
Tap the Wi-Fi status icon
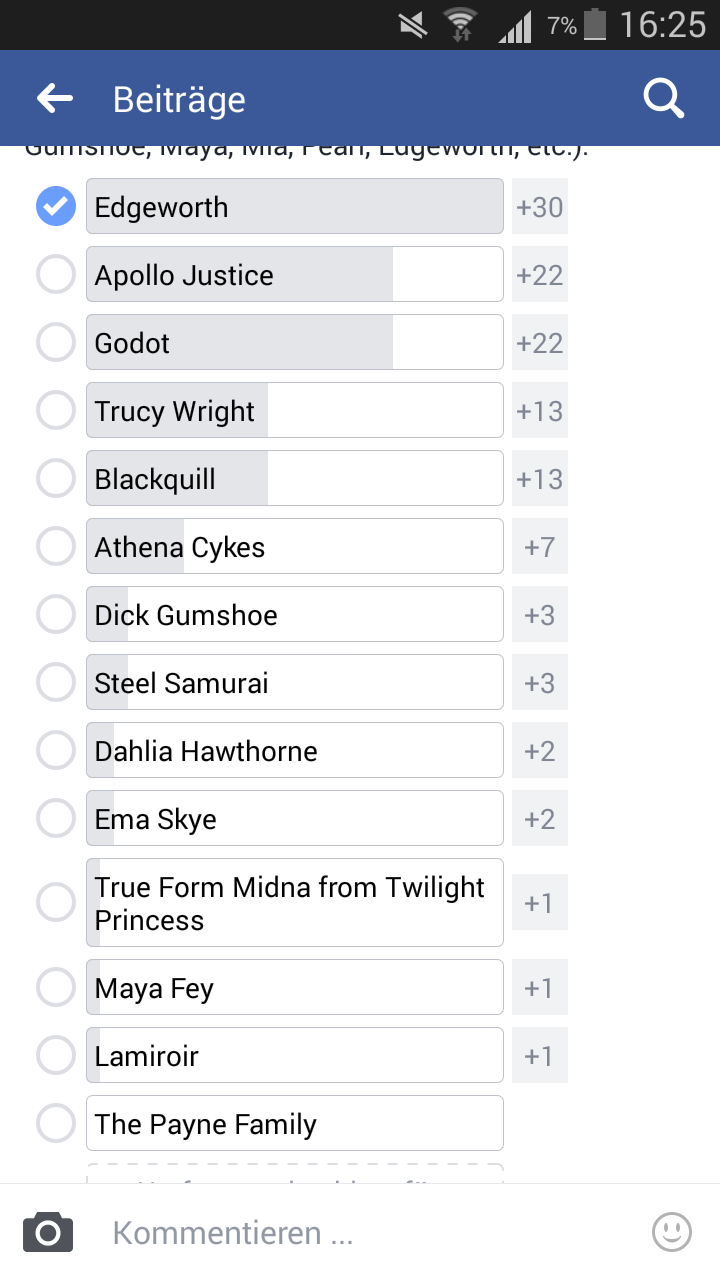[x=461, y=24]
